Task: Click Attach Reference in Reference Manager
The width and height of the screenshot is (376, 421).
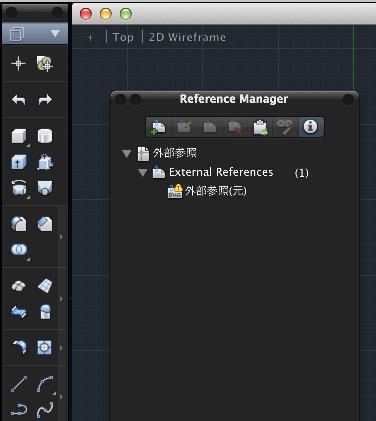Action: (x=158, y=127)
